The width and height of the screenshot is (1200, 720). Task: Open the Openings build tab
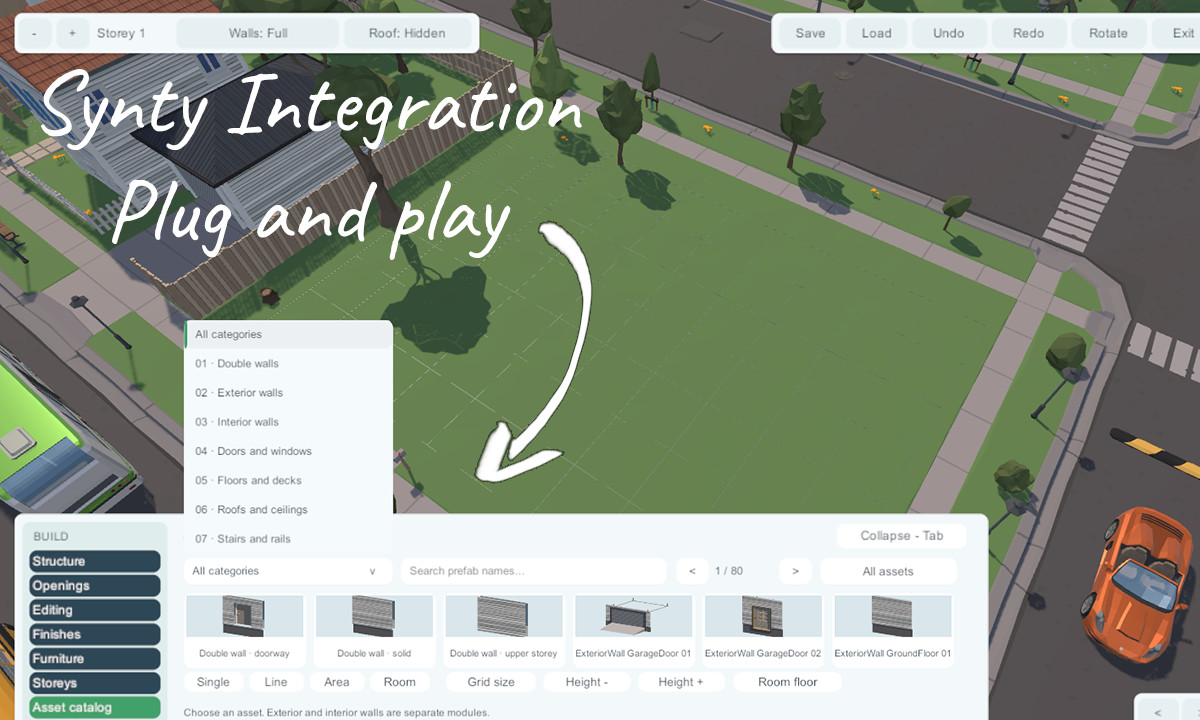(95, 586)
